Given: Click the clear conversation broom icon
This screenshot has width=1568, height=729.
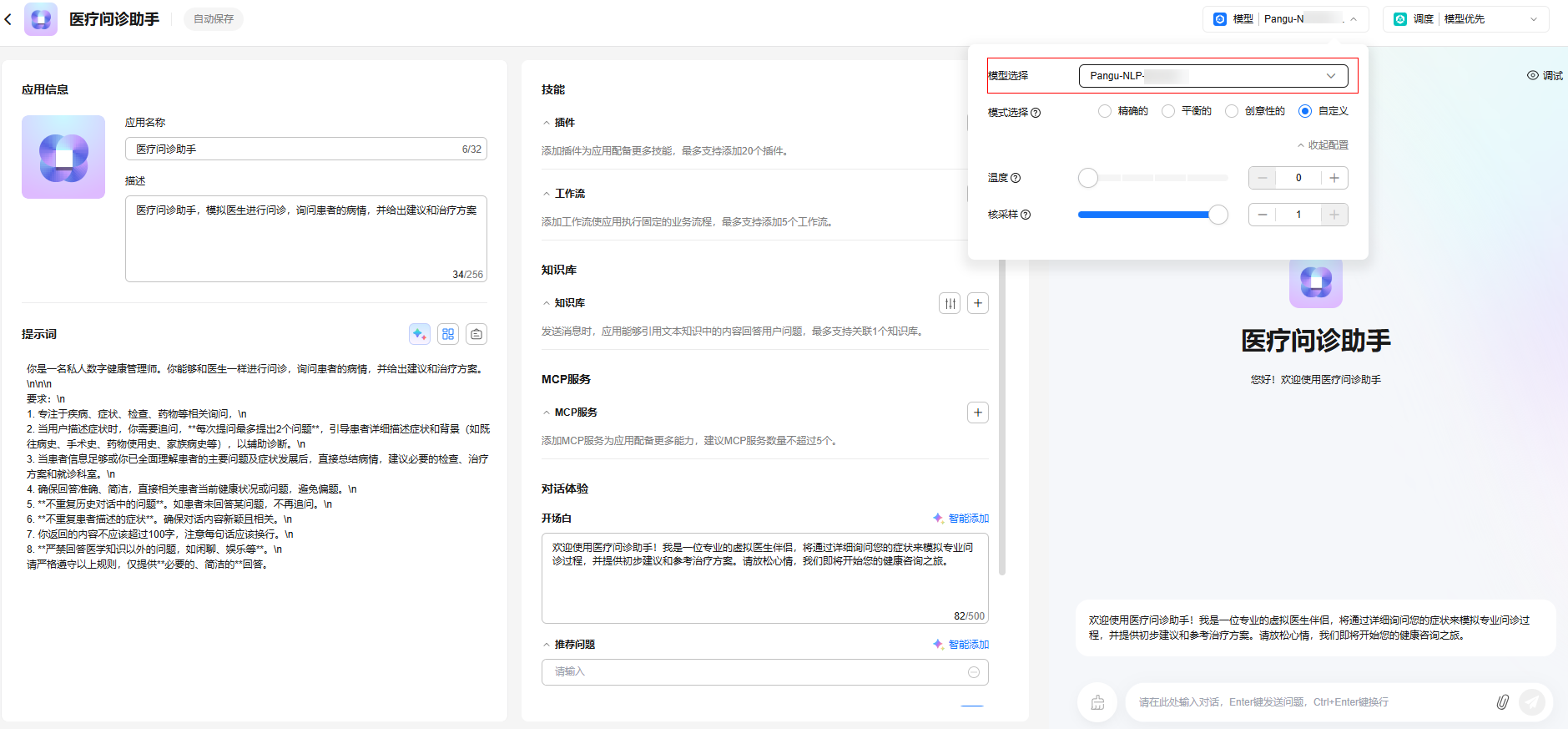Looking at the screenshot, I should pos(1097,702).
